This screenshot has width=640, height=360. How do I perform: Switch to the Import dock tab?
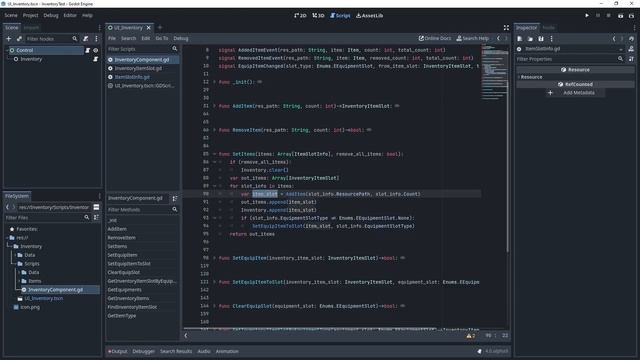[31, 28]
